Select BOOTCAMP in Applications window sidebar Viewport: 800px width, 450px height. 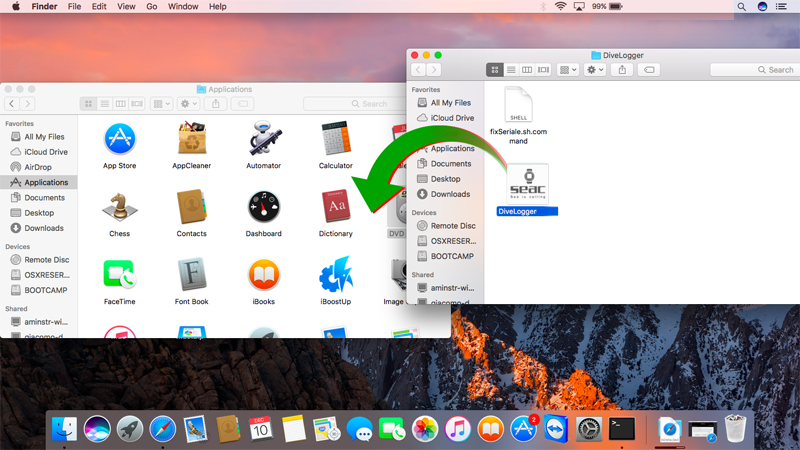click(39, 290)
